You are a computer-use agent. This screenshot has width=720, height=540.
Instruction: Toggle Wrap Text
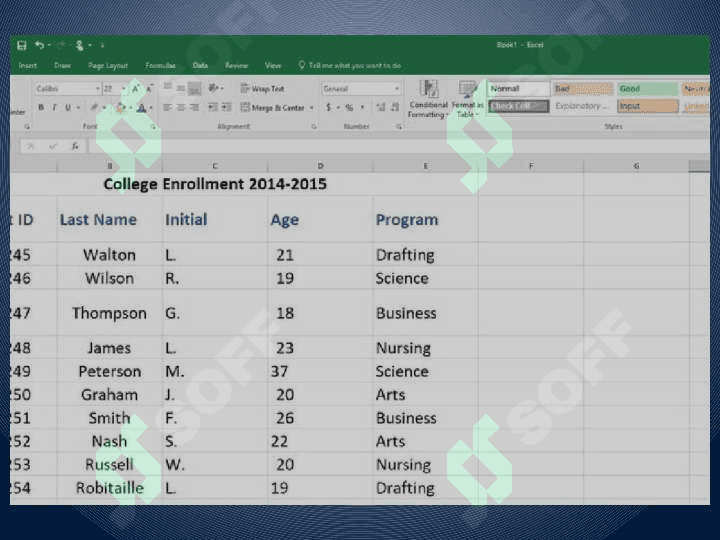coord(262,88)
